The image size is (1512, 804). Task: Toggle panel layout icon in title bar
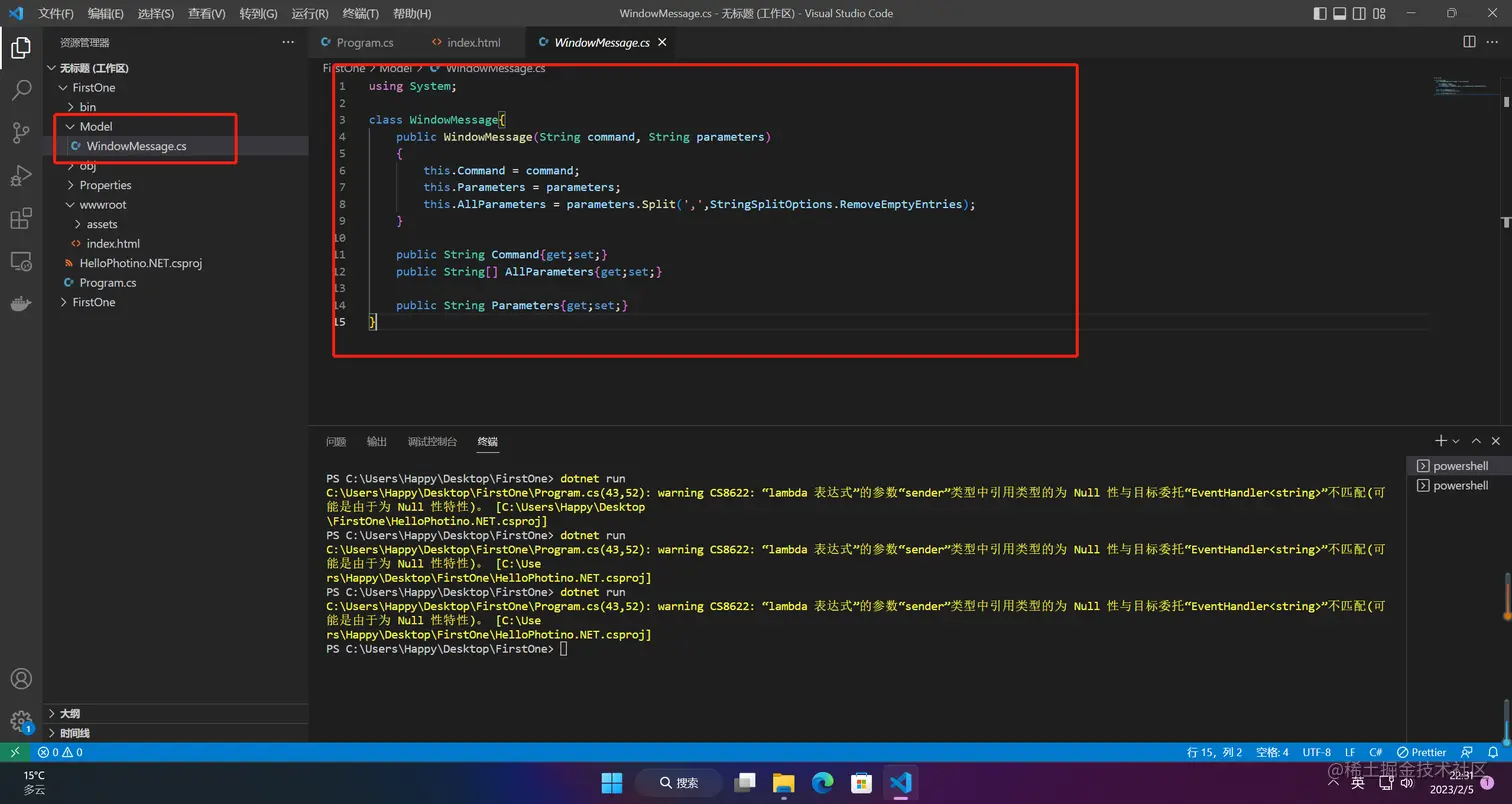pyautogui.click(x=1341, y=13)
